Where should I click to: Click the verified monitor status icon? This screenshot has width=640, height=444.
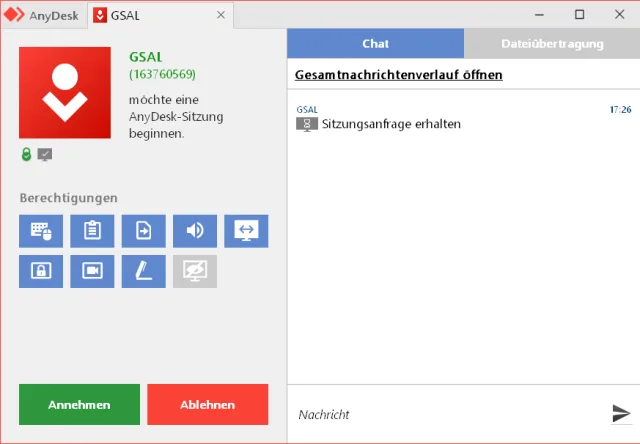pos(45,155)
